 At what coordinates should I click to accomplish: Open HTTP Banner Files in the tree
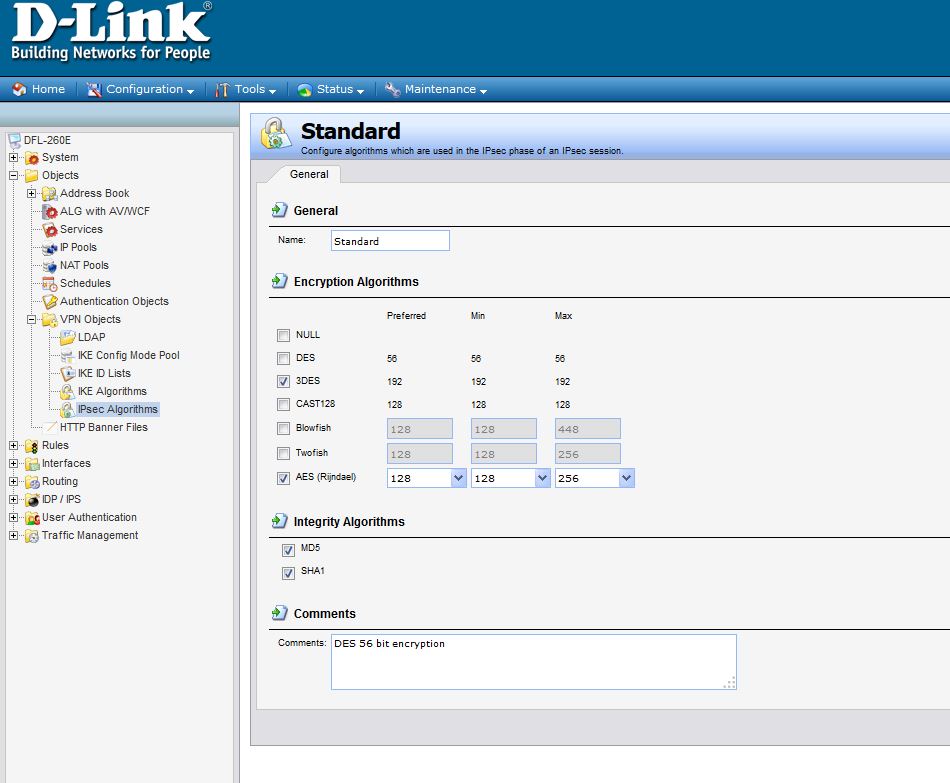(103, 428)
